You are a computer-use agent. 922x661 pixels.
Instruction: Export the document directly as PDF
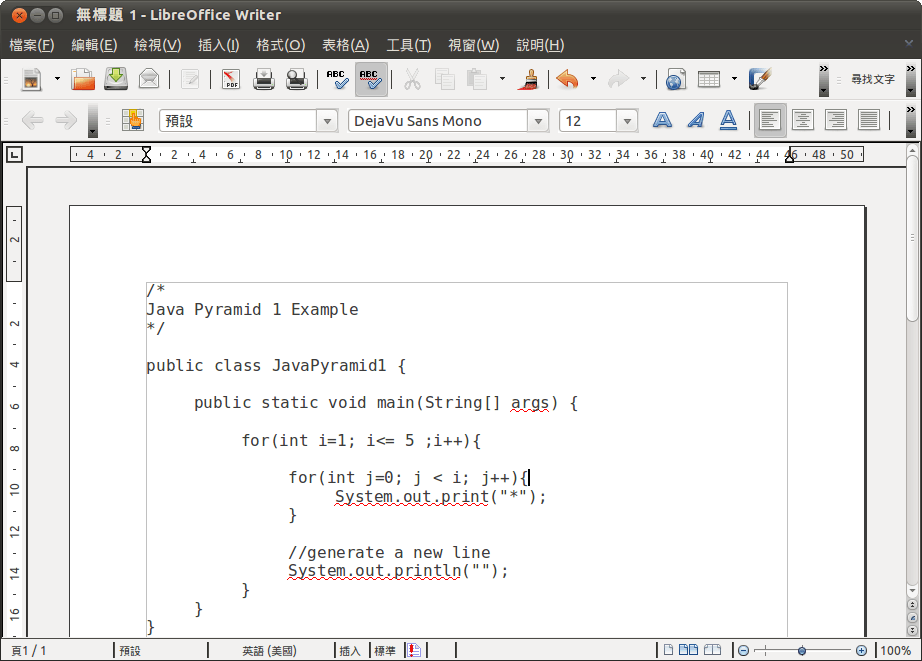[x=231, y=79]
